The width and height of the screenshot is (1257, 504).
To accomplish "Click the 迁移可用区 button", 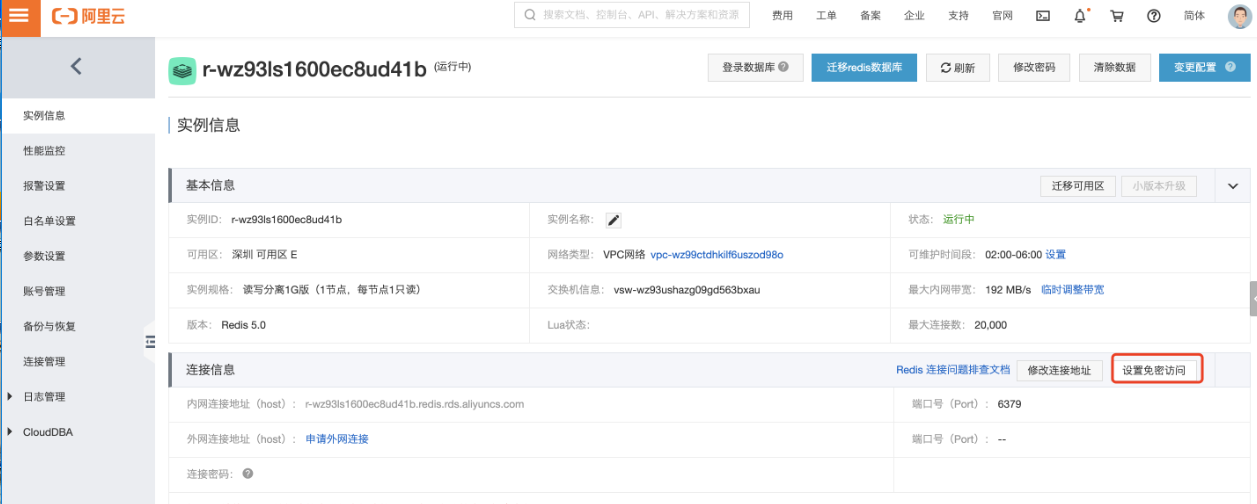I will point(1078,186).
